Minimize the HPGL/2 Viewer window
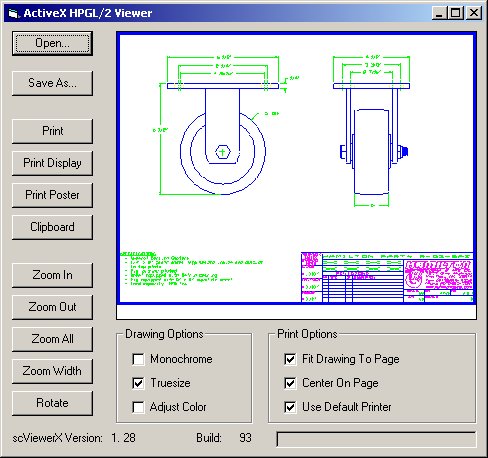 tap(440, 13)
